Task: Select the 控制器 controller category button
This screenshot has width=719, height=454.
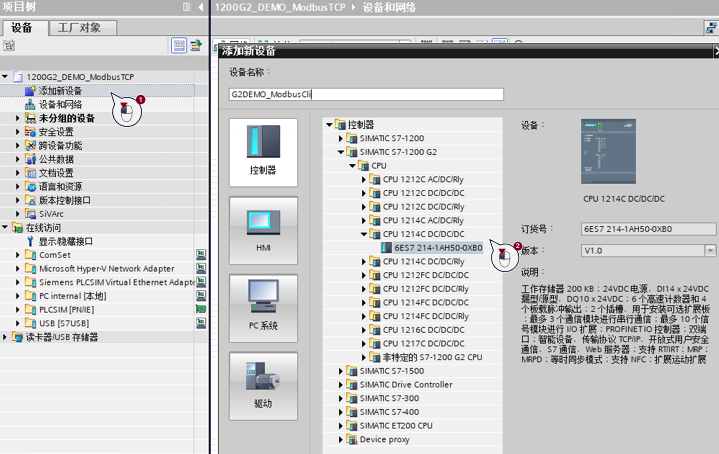Action: 263,149
